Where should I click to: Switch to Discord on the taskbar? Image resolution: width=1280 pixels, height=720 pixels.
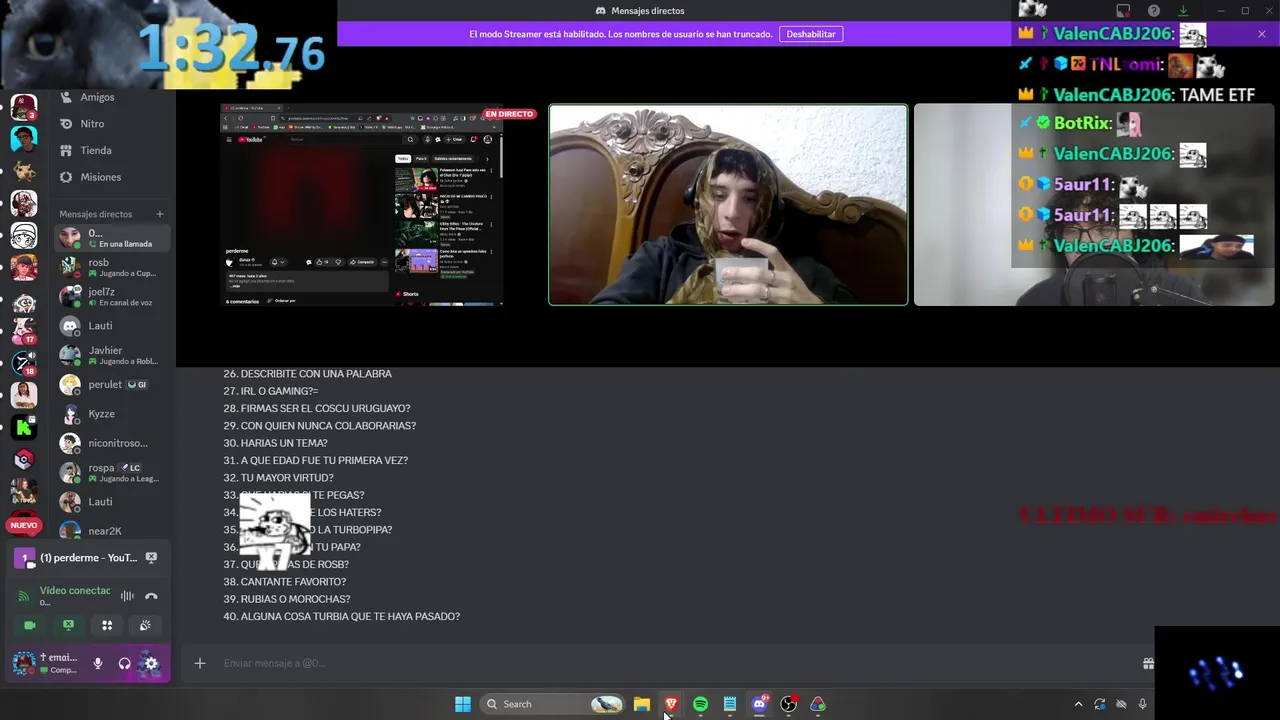tap(759, 704)
